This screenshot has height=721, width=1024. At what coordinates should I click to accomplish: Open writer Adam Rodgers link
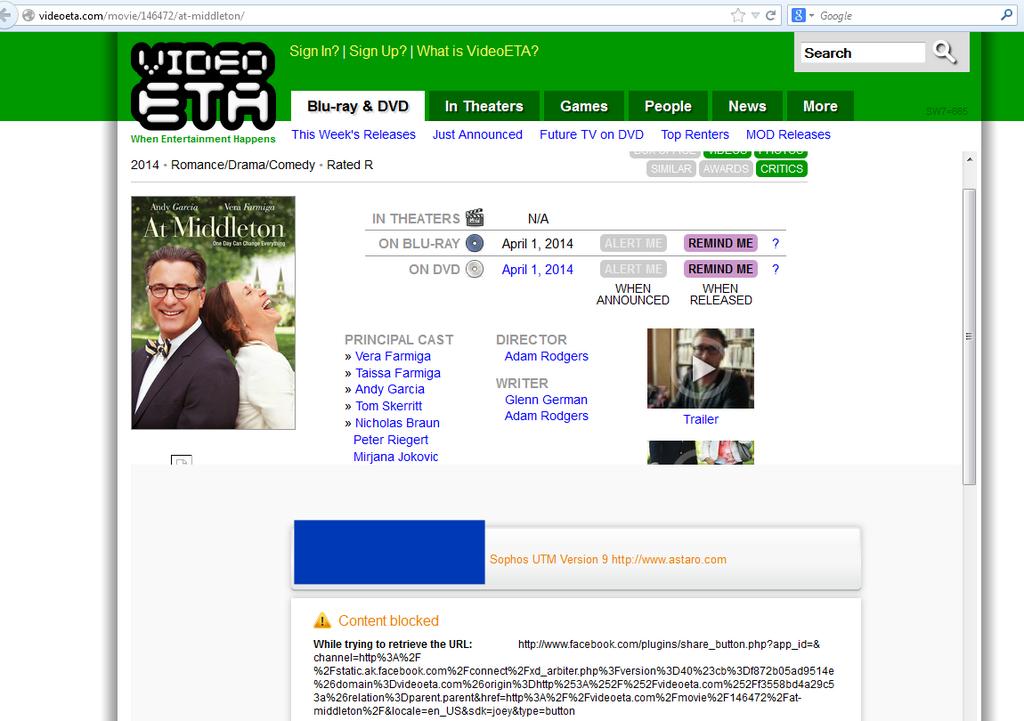click(x=547, y=416)
